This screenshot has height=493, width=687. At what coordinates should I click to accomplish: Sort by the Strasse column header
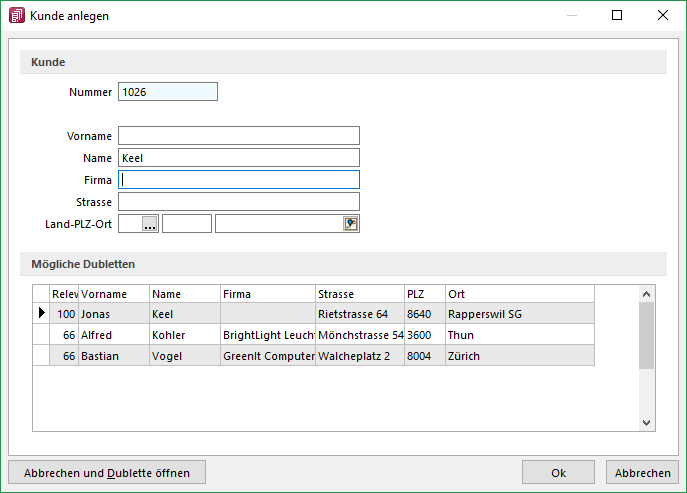tap(360, 294)
